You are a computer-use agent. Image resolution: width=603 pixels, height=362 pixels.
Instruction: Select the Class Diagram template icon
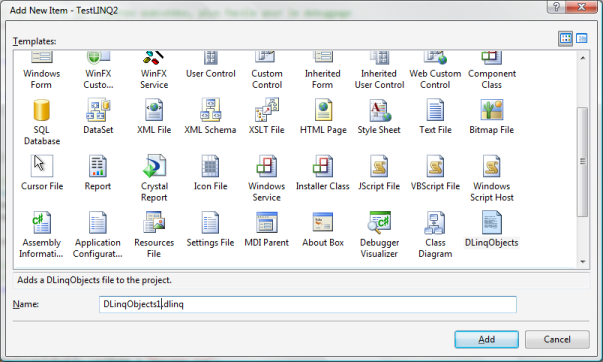point(435,222)
